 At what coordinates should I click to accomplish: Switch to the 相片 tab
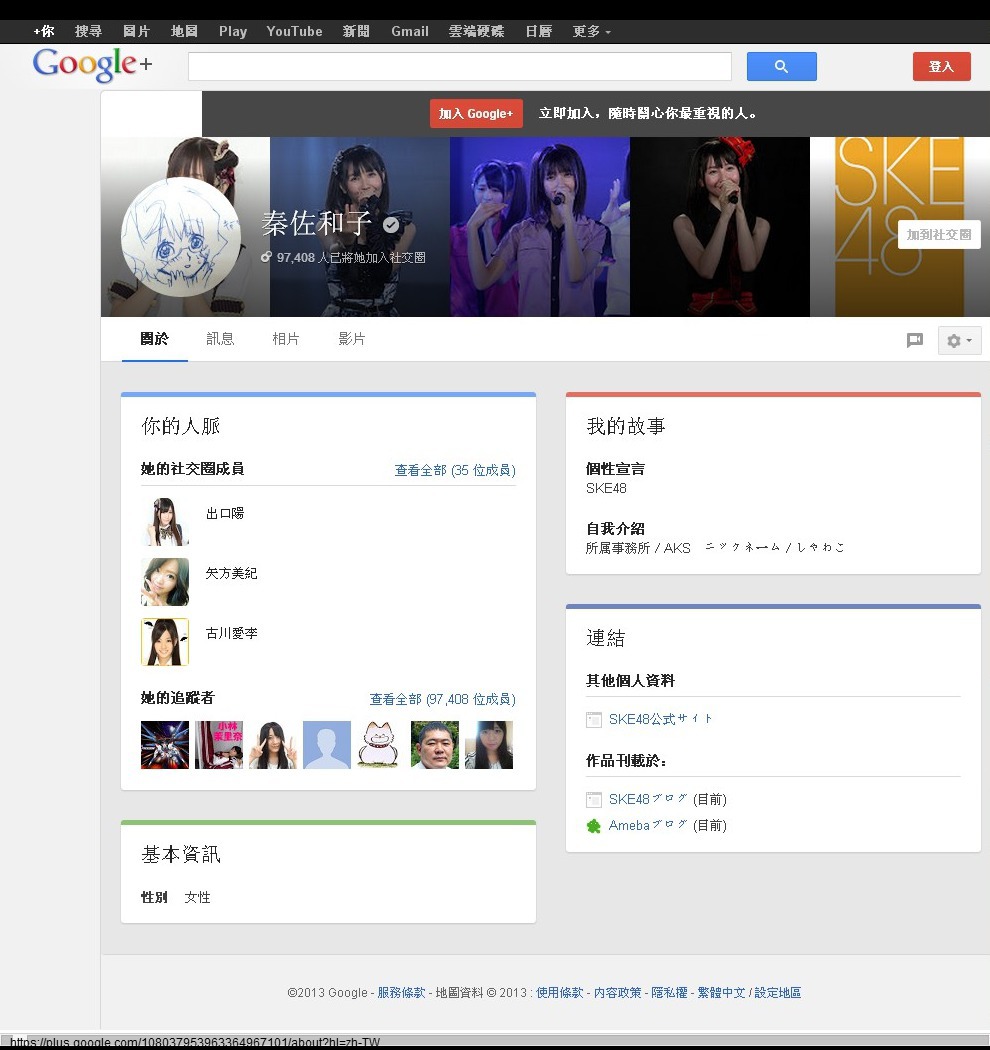(x=286, y=340)
